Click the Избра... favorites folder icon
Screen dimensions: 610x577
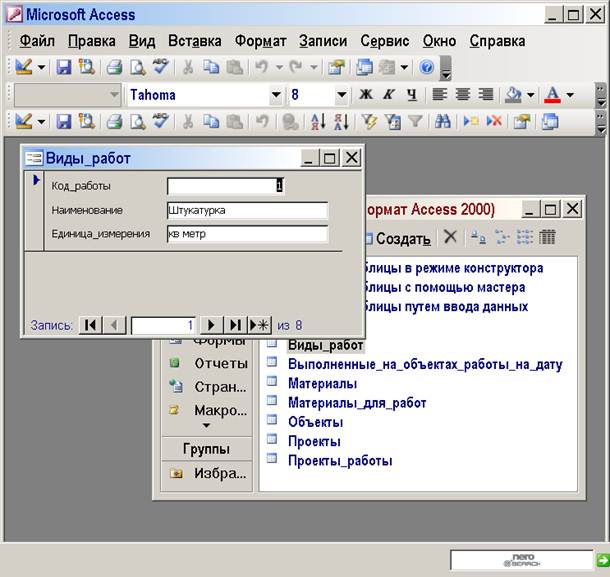pyautogui.click(x=176, y=474)
